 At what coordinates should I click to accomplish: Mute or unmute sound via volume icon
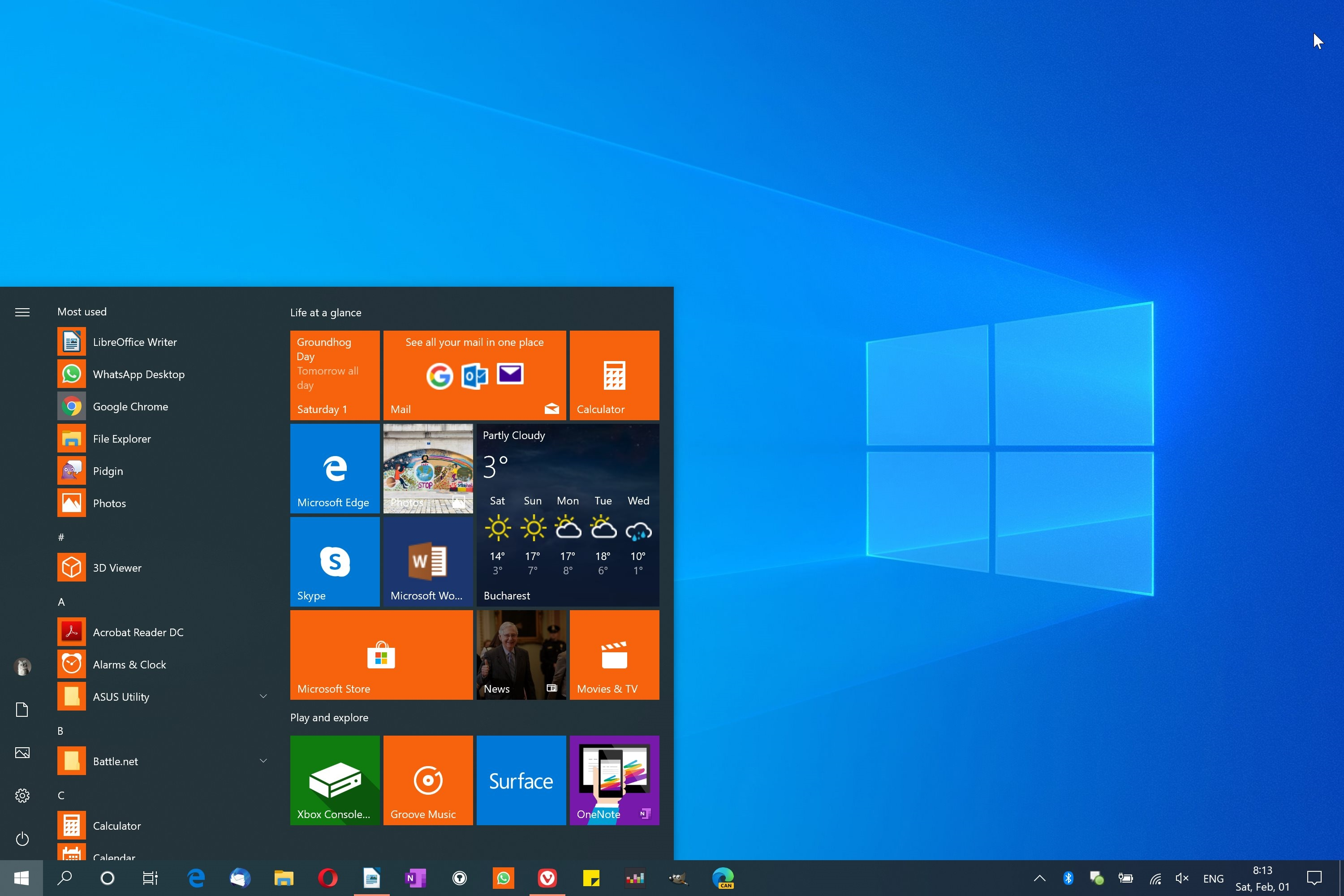1182,878
